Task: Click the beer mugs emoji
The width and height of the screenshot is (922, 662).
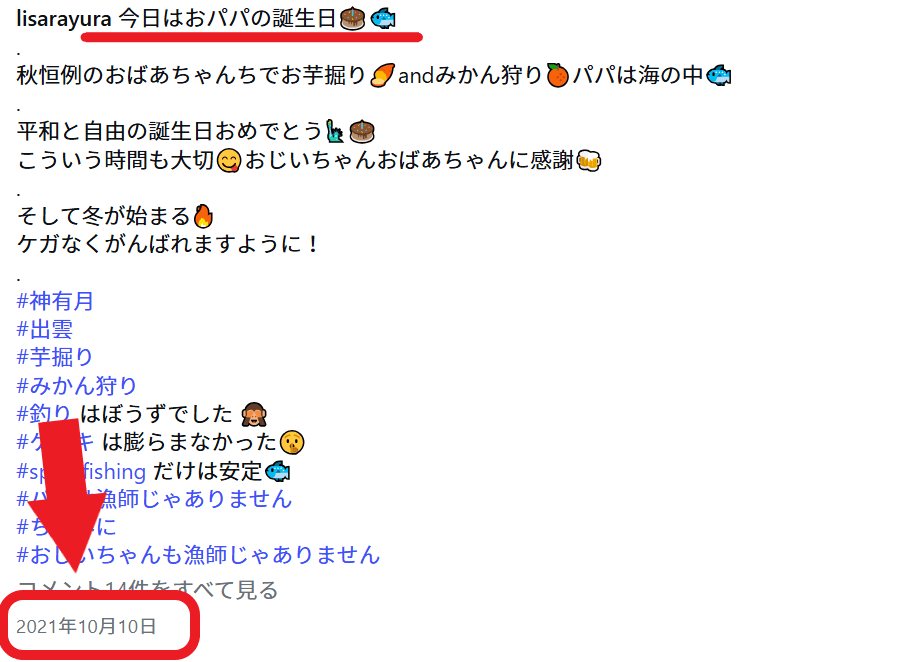Action: (589, 160)
